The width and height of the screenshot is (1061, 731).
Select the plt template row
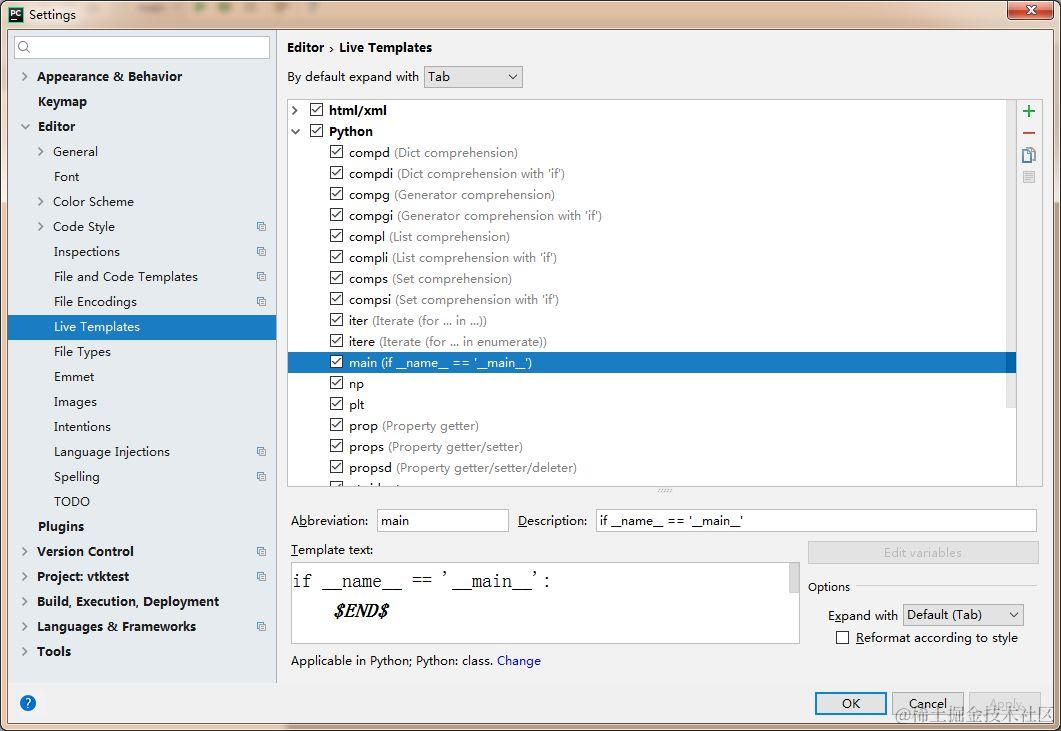pos(652,404)
